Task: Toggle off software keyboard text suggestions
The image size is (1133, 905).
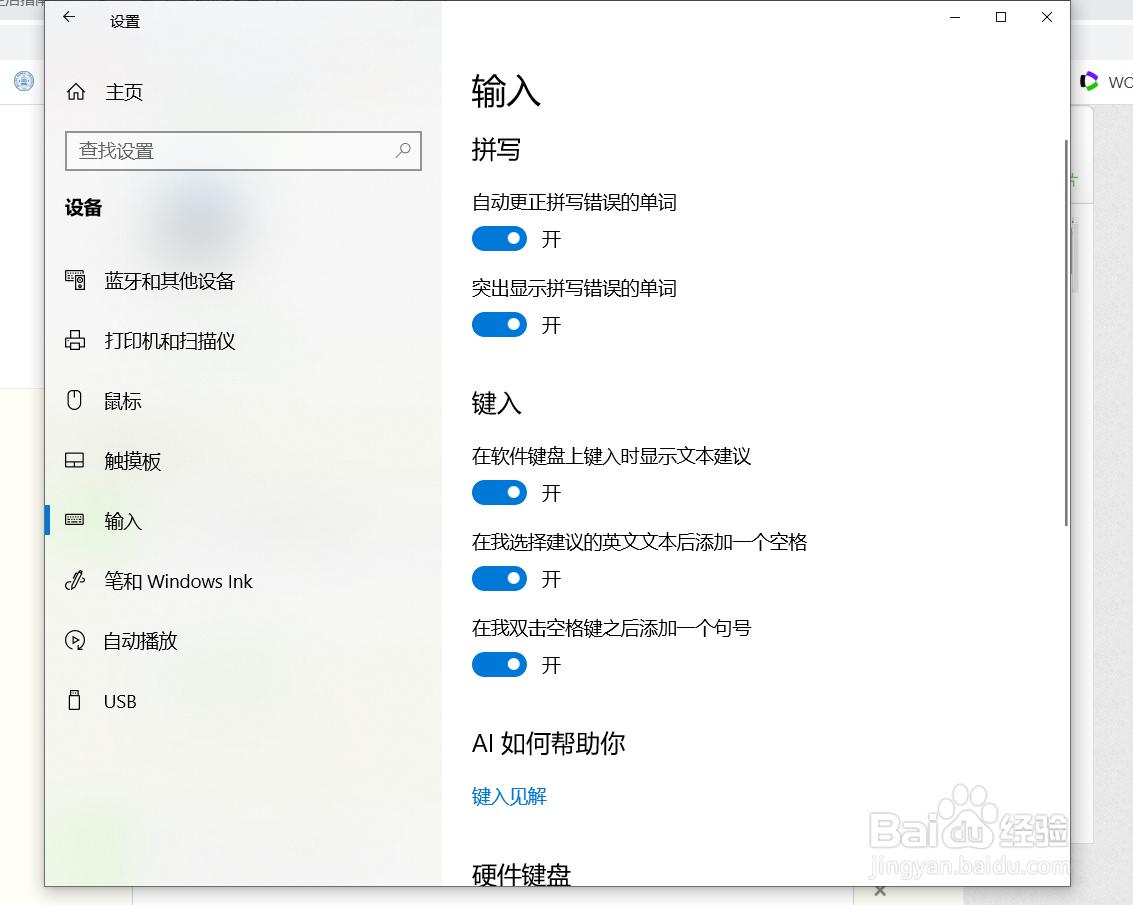Action: pyautogui.click(x=499, y=492)
